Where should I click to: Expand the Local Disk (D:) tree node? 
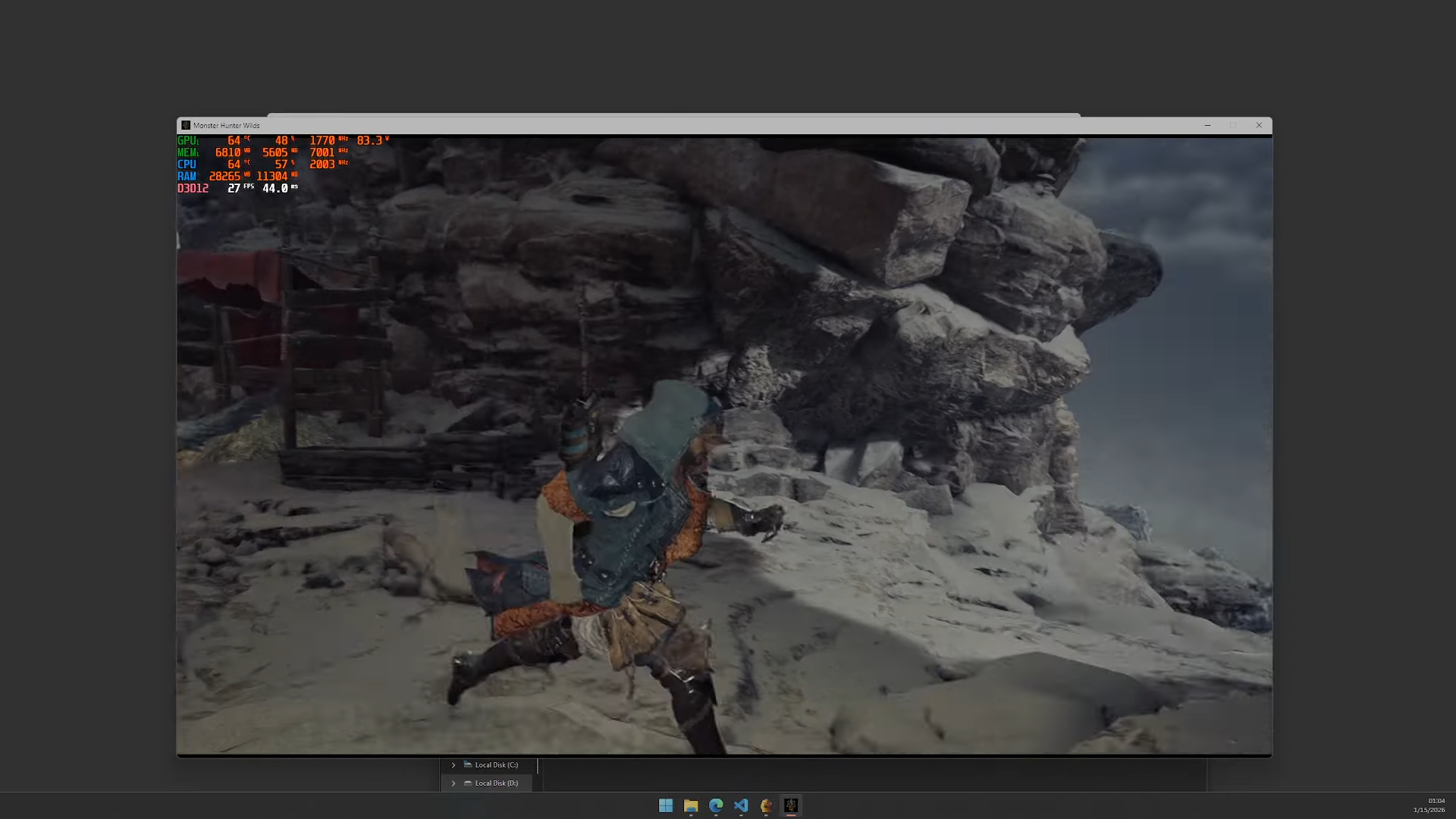pyautogui.click(x=453, y=783)
